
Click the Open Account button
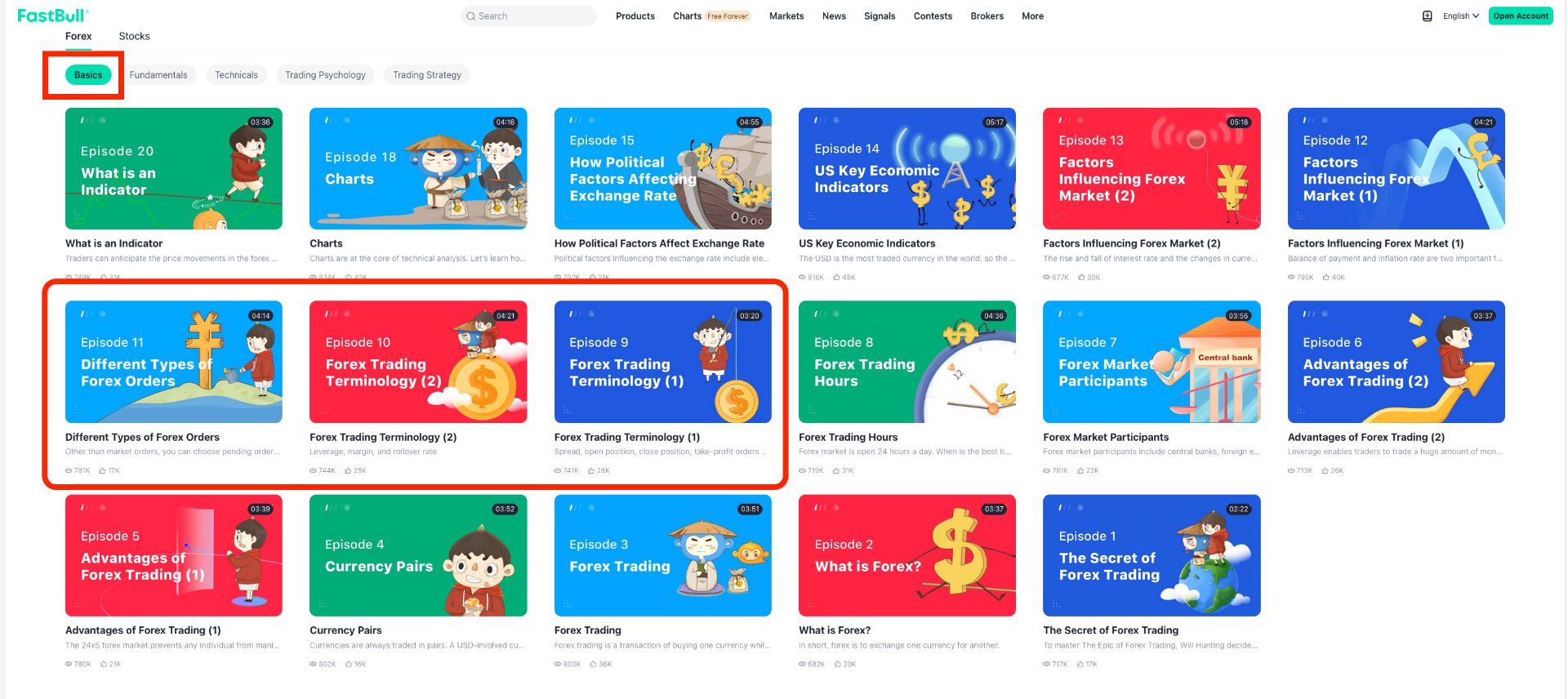coord(1521,16)
